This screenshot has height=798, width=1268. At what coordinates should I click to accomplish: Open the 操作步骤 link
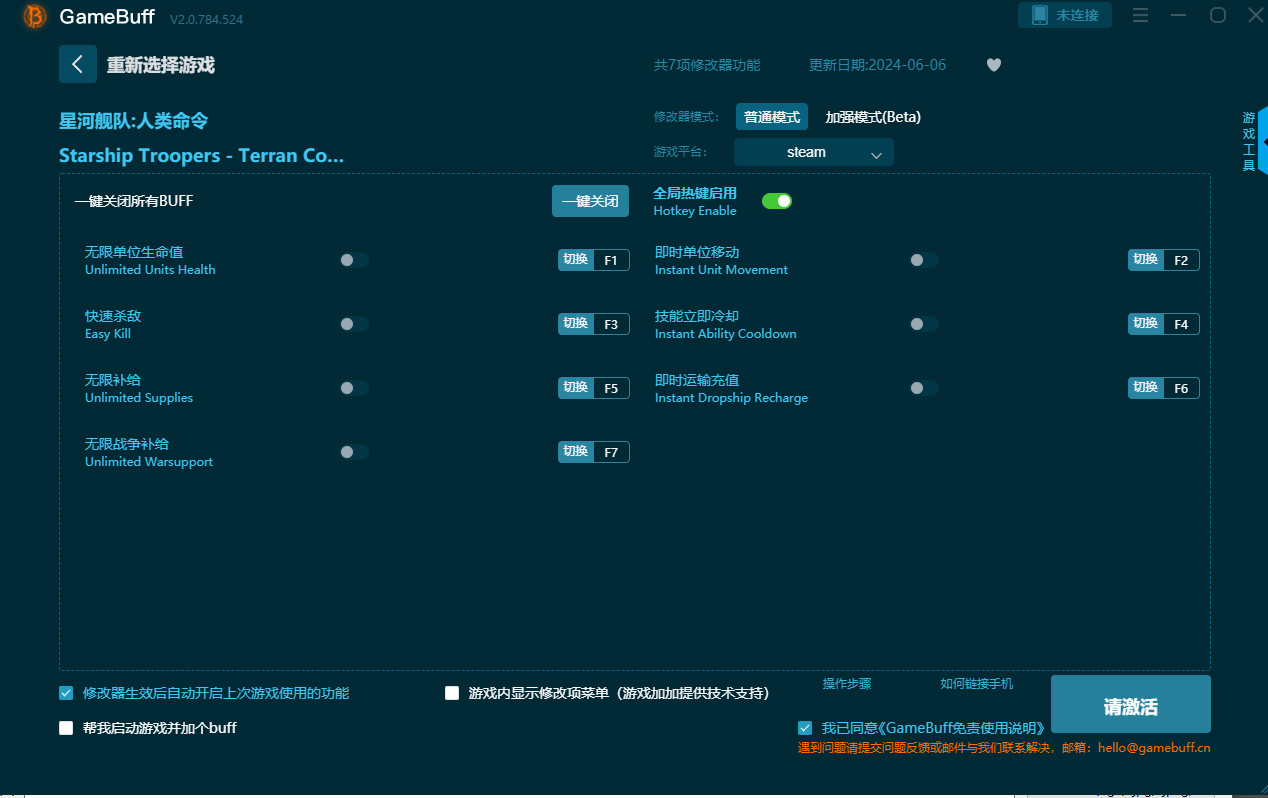click(846, 684)
